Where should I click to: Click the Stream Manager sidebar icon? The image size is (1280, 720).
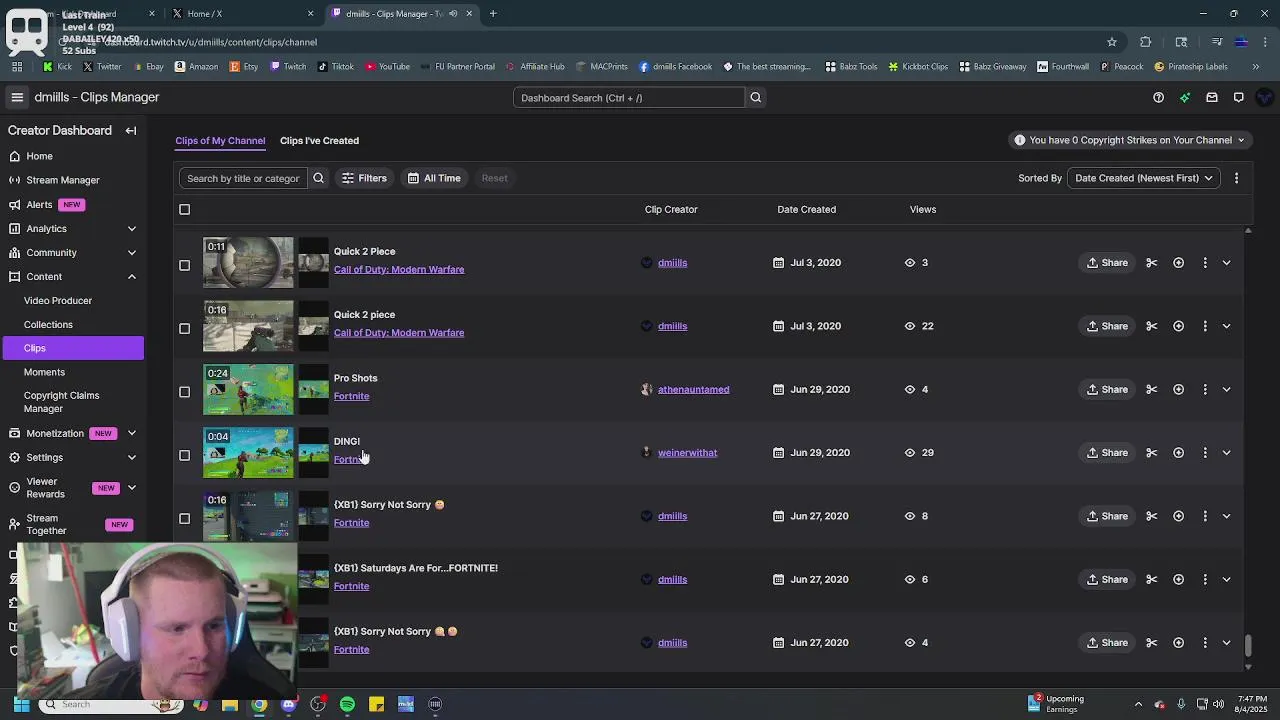pos(14,180)
